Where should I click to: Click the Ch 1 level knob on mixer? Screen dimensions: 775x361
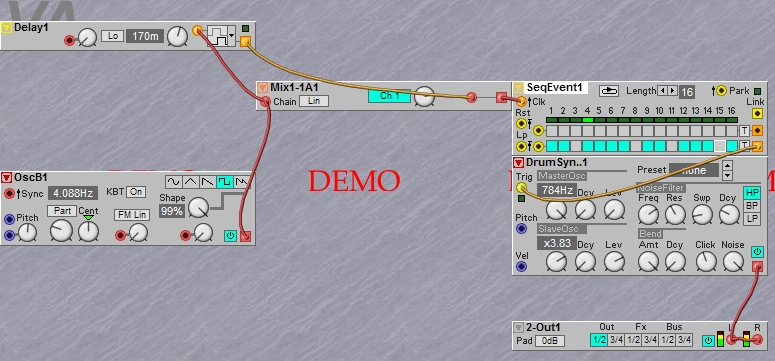pos(424,96)
